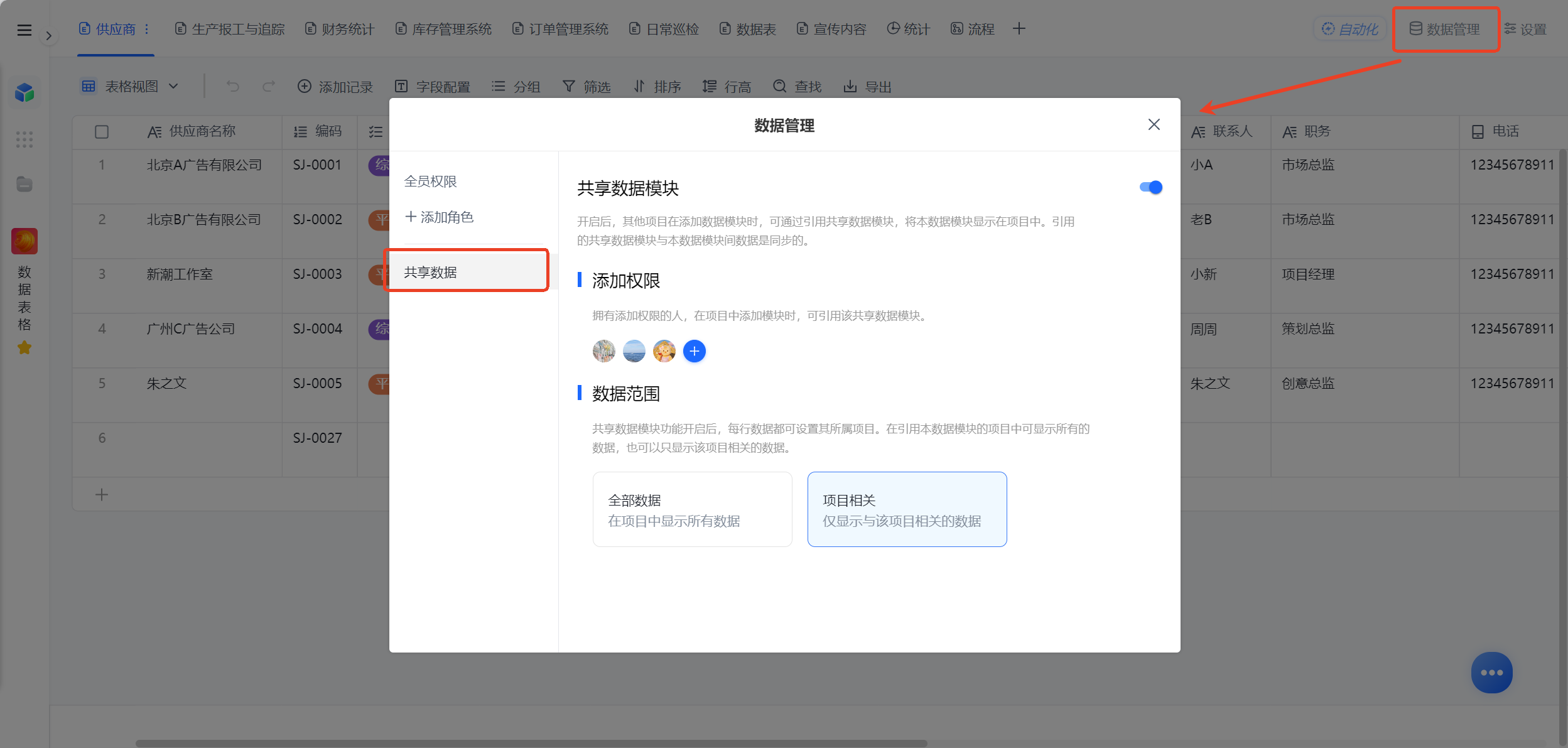Open 筛选 filter option
Image resolution: width=1568 pixels, height=748 pixels.
pyautogui.click(x=587, y=87)
